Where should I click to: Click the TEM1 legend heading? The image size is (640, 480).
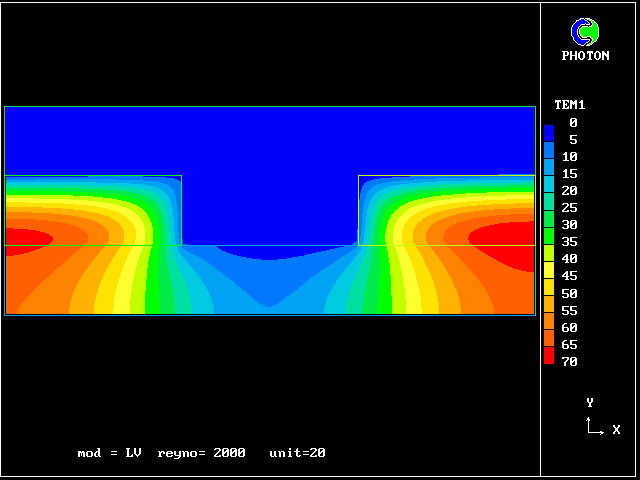point(569,105)
